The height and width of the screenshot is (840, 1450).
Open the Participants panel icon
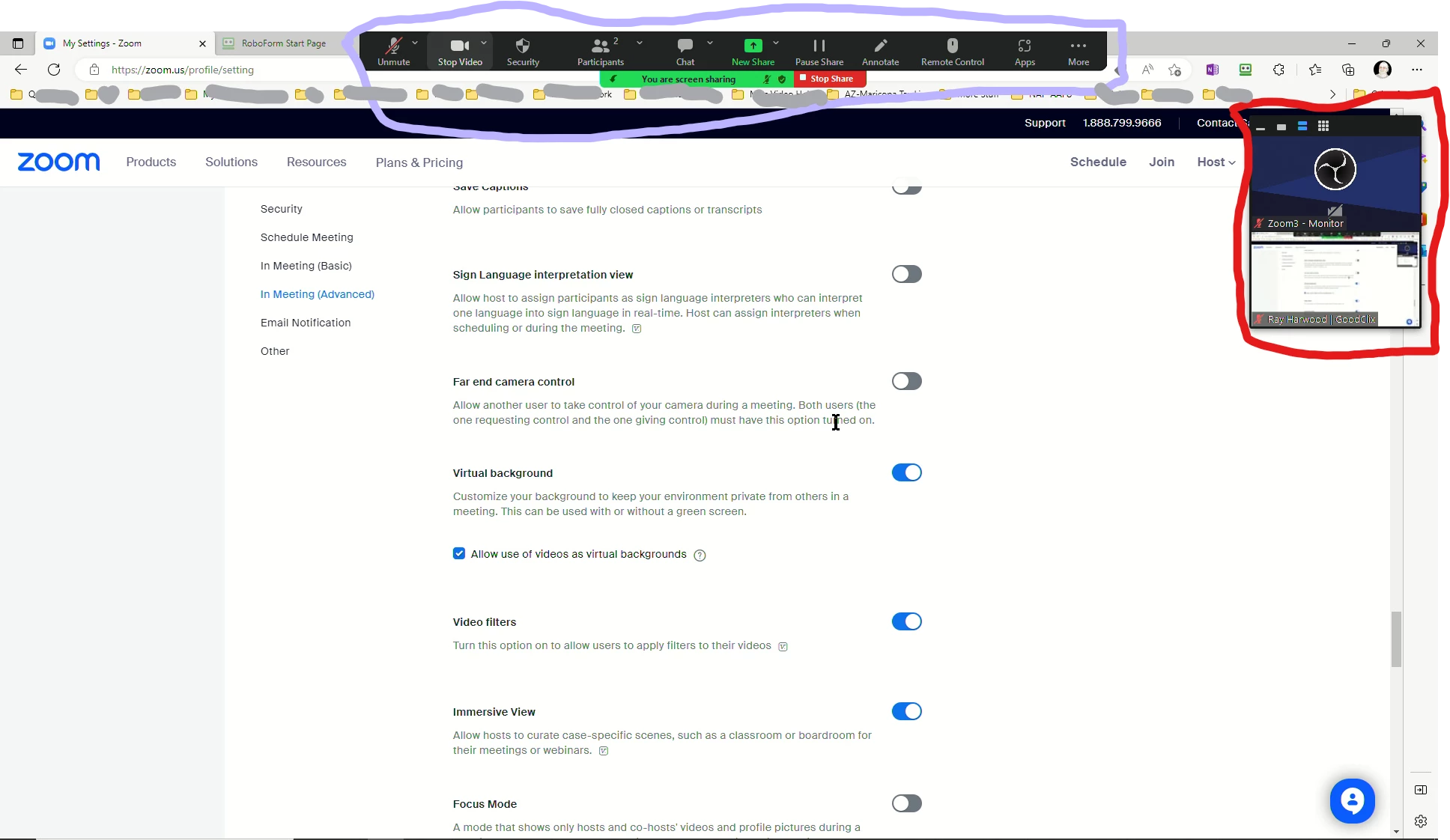(600, 46)
